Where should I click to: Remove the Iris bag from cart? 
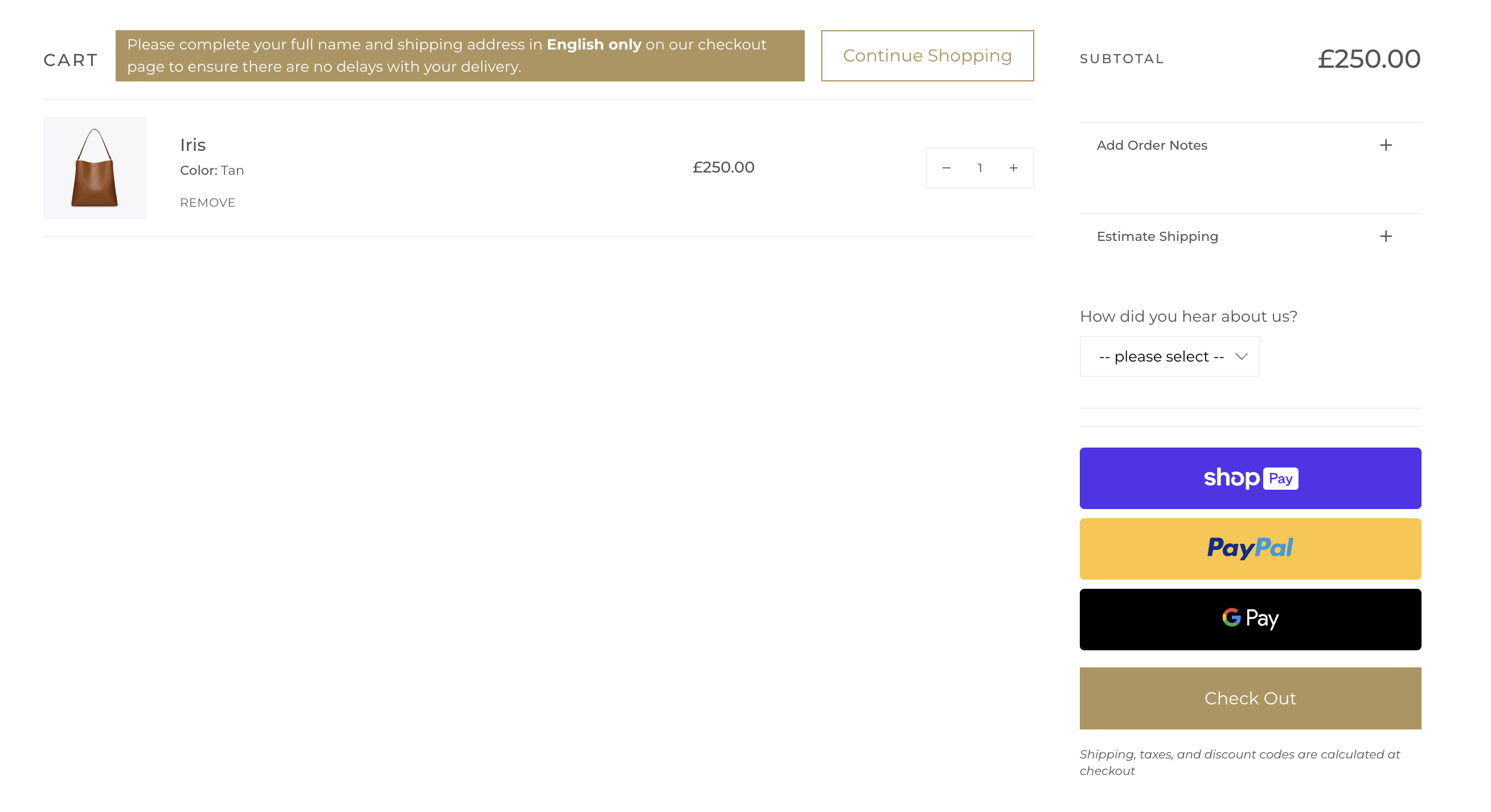click(207, 203)
